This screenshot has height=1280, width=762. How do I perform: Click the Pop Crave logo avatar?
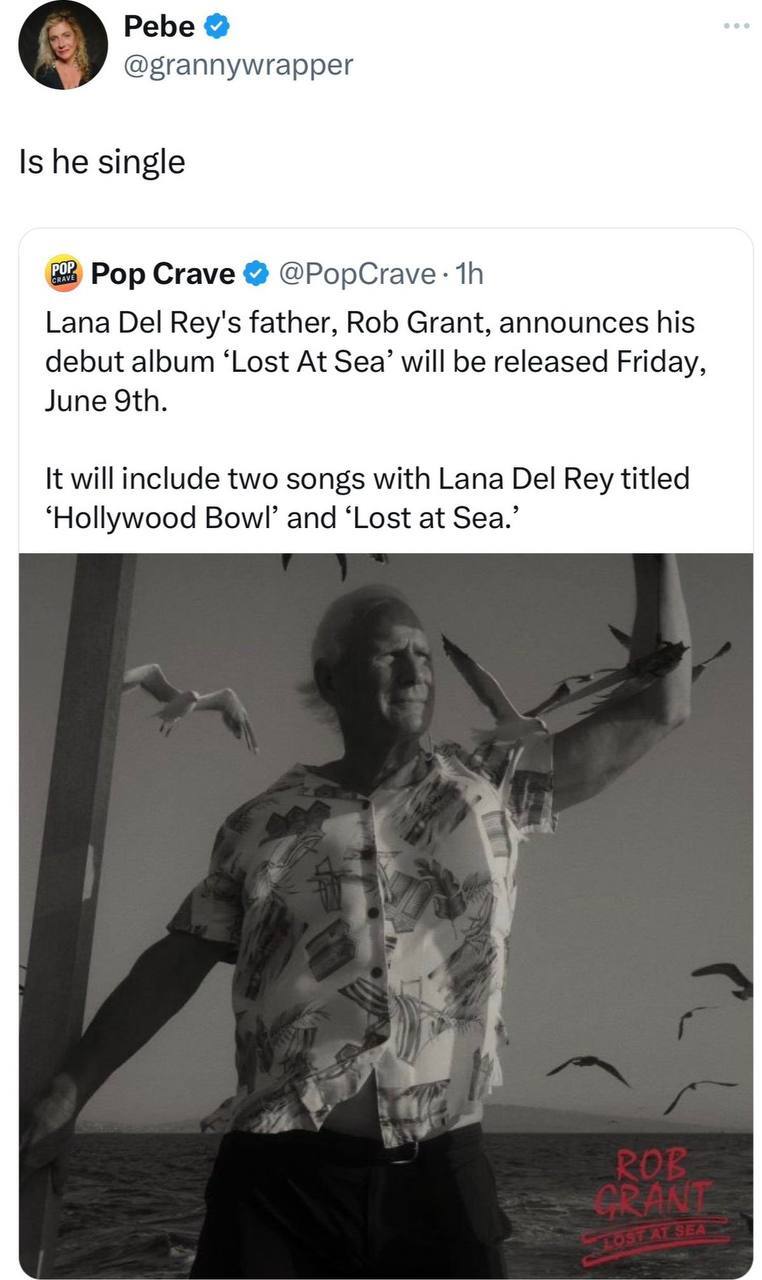(63, 273)
